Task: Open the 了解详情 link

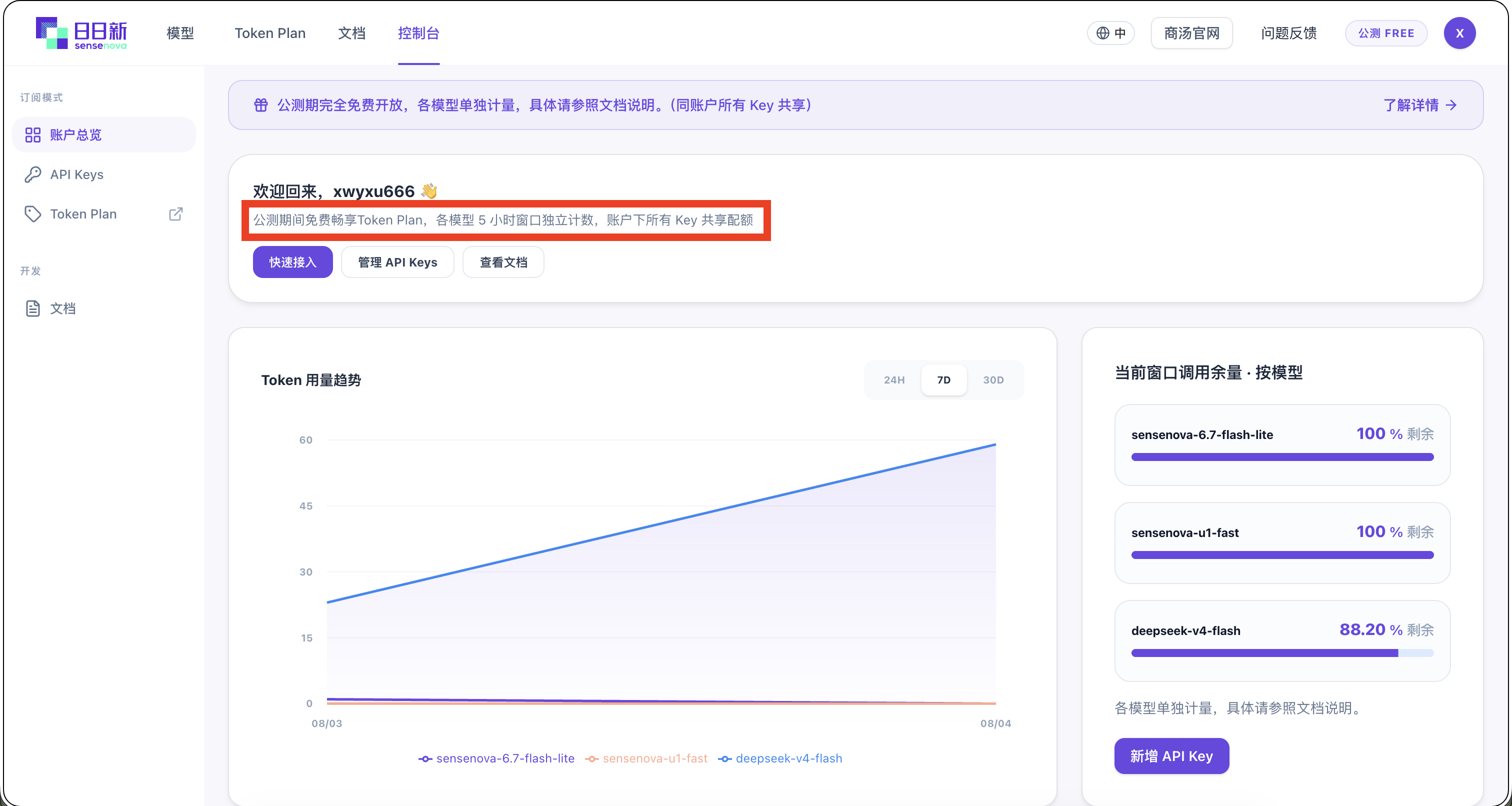Action: click(x=1420, y=105)
